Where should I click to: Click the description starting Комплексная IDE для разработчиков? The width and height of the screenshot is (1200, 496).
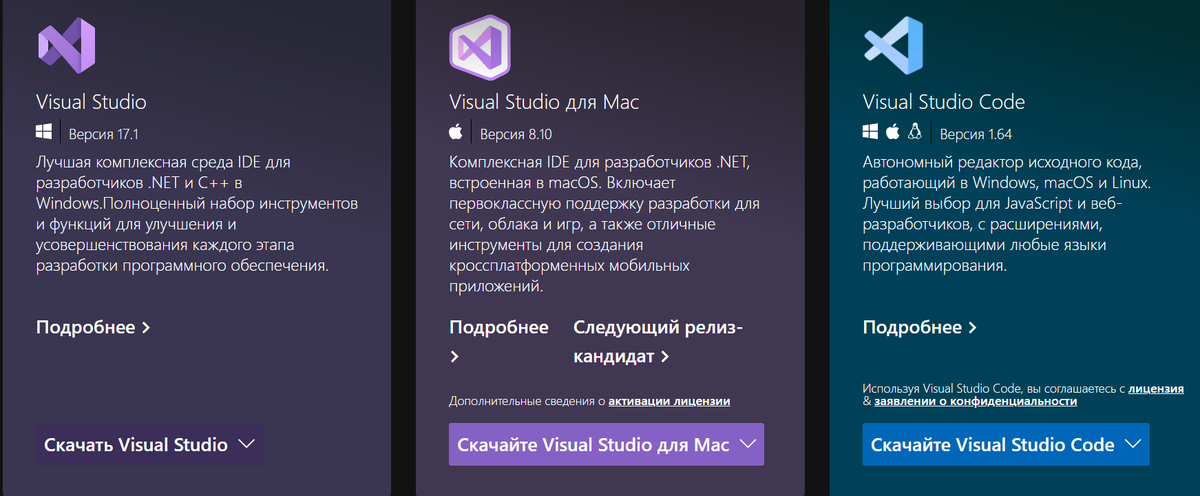pyautogui.click(x=604, y=223)
